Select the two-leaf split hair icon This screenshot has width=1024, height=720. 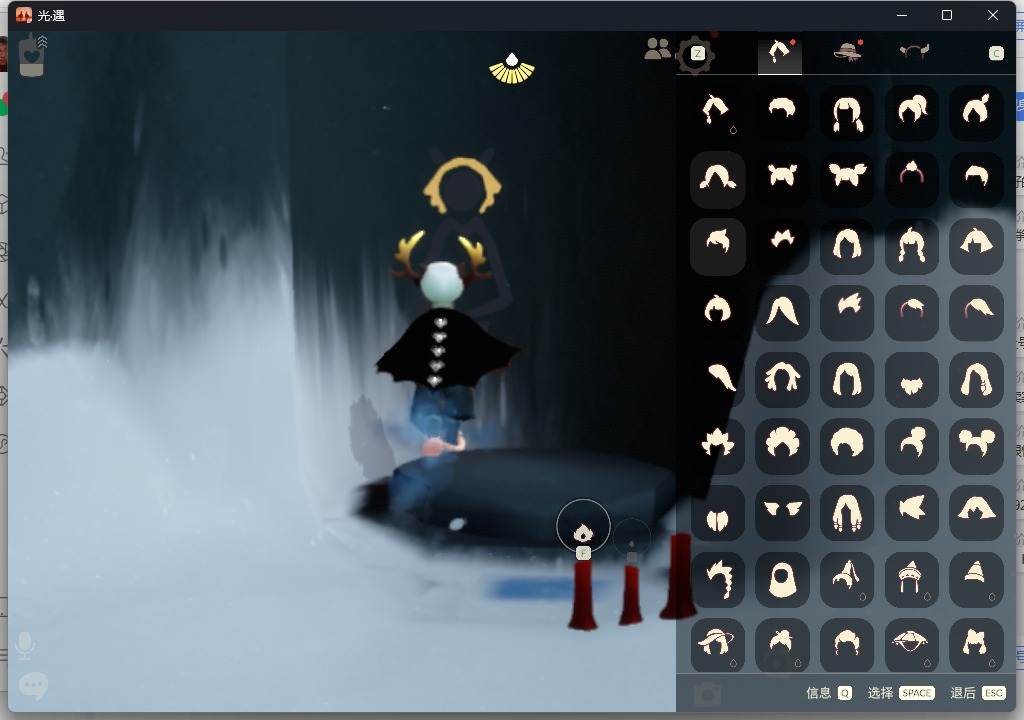(718, 512)
